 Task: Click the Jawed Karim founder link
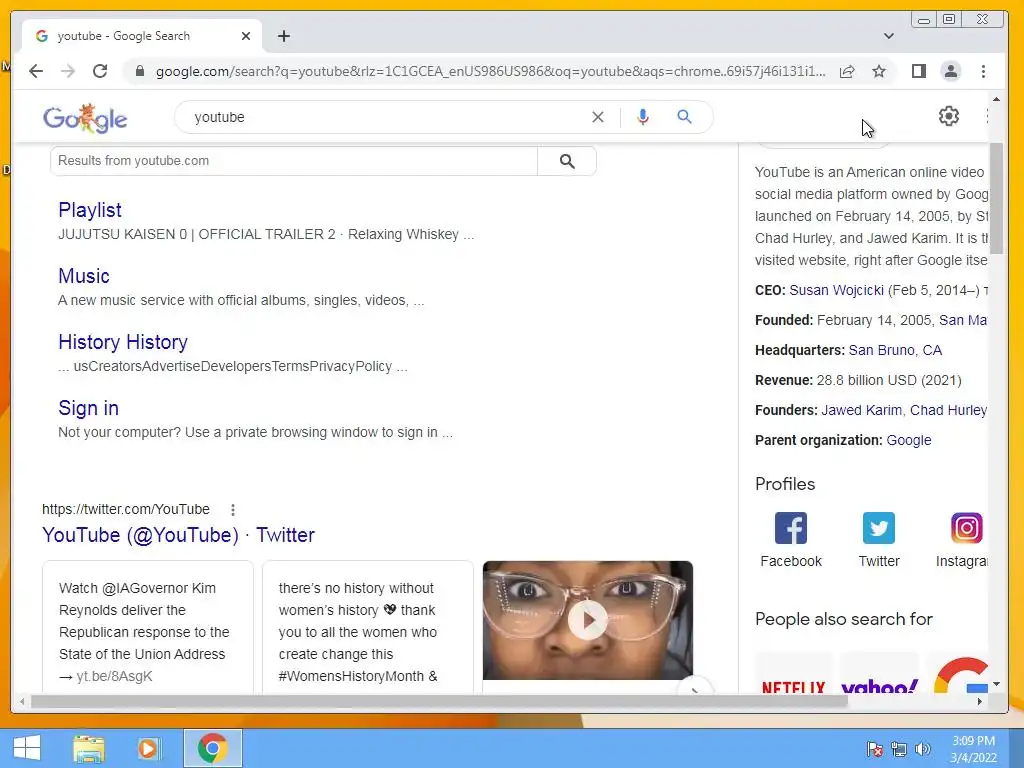tap(861, 410)
